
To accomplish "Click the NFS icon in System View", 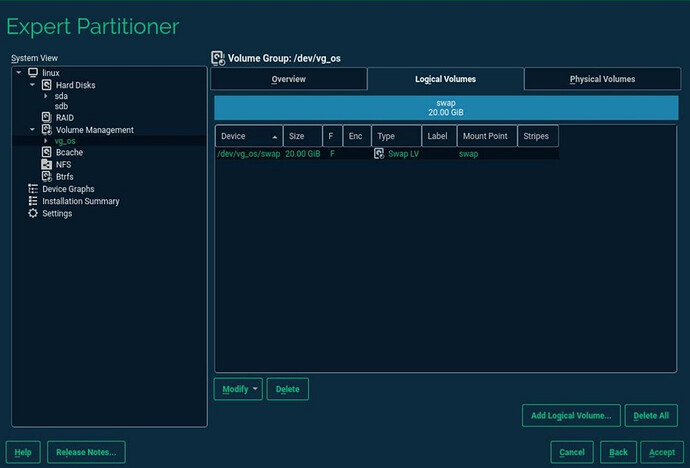I will (x=46, y=165).
